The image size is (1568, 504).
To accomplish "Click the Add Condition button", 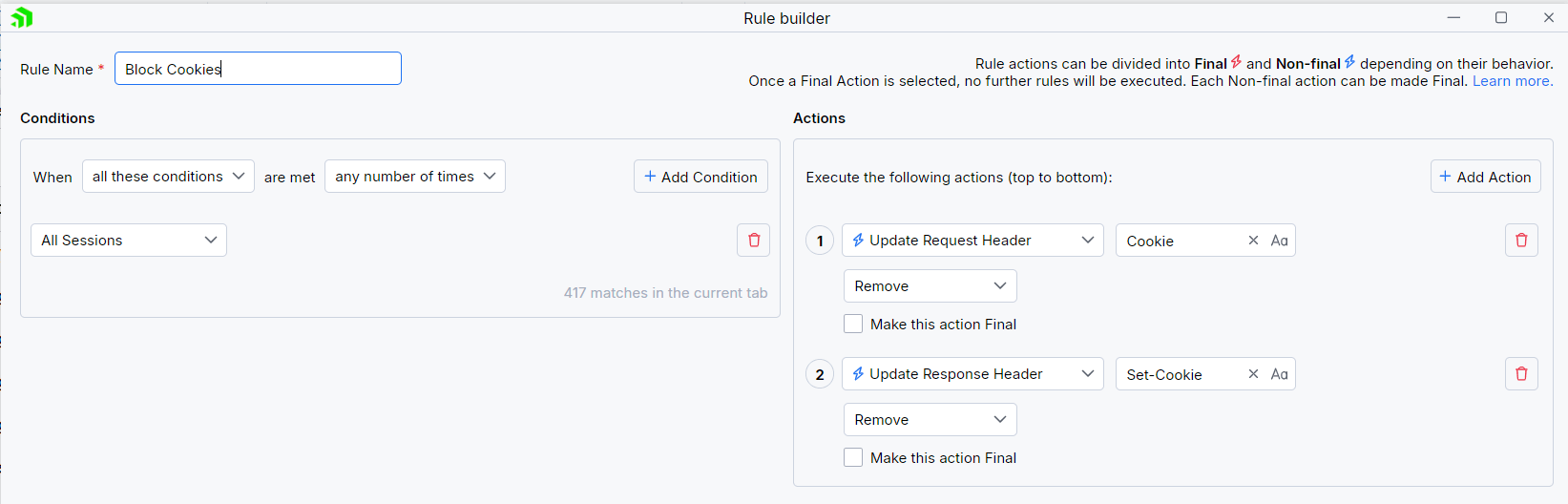I will click(x=700, y=177).
